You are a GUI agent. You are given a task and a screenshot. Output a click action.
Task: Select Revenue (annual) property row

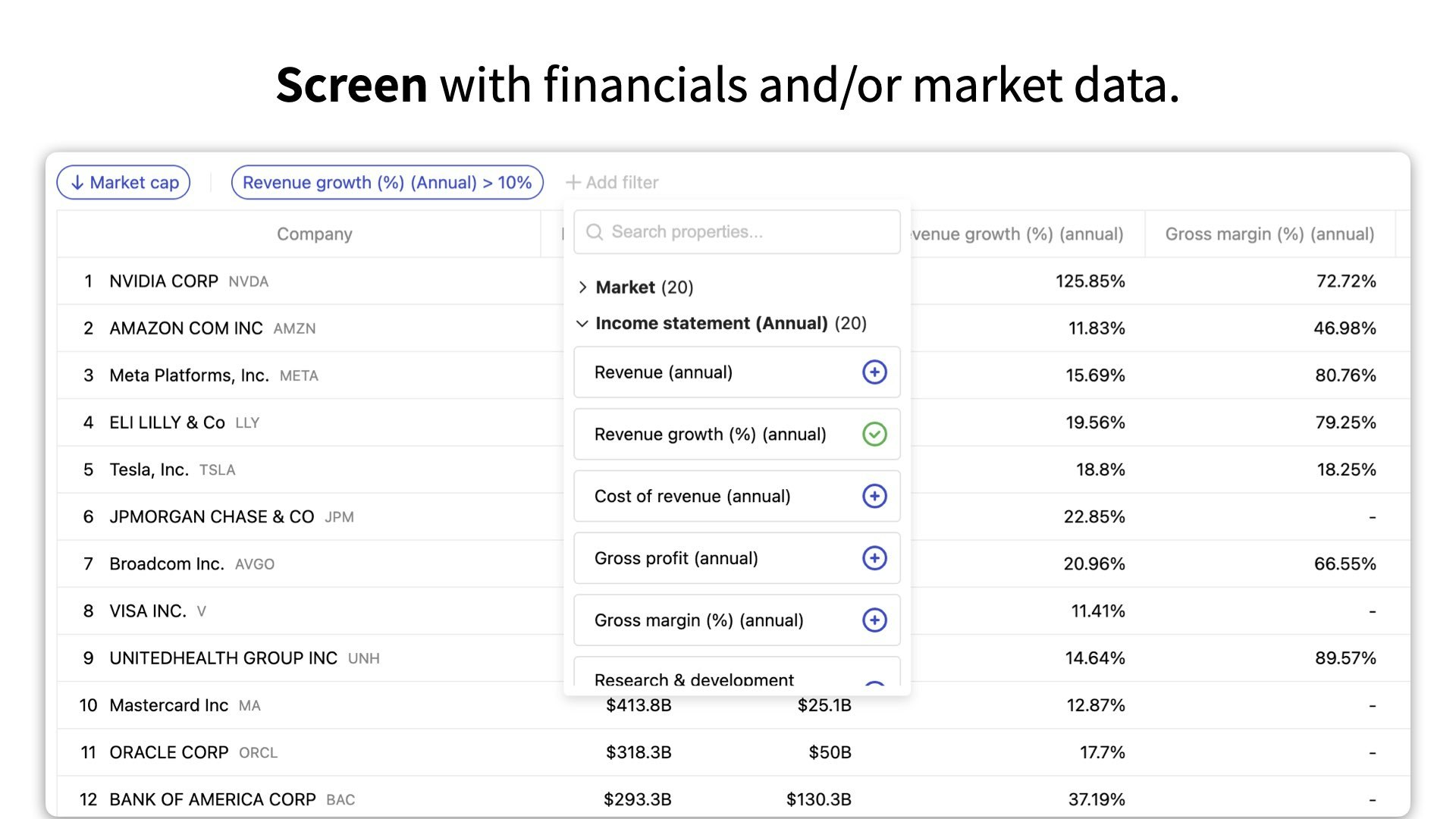click(x=737, y=372)
